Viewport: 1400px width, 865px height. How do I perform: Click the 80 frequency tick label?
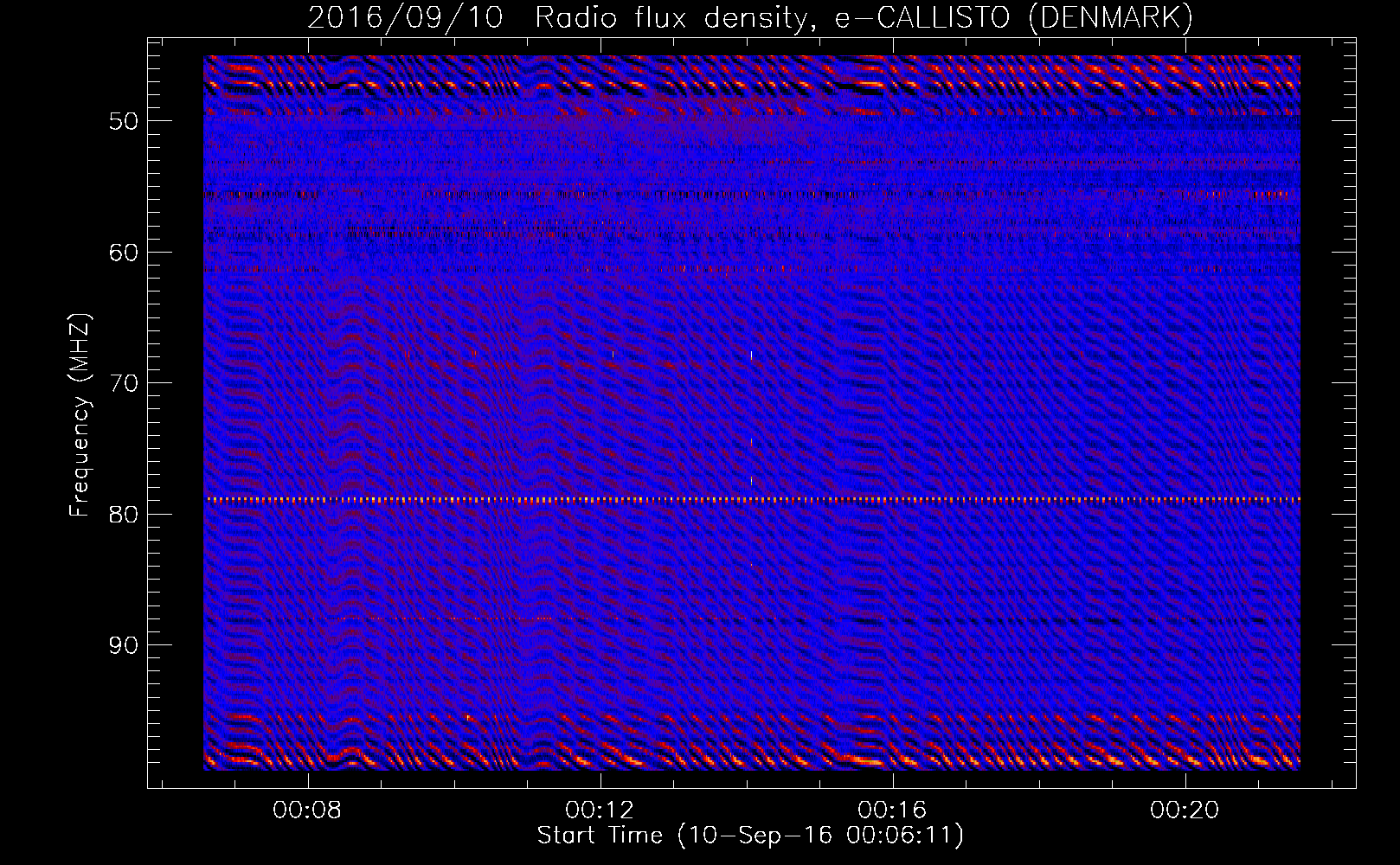click(124, 515)
